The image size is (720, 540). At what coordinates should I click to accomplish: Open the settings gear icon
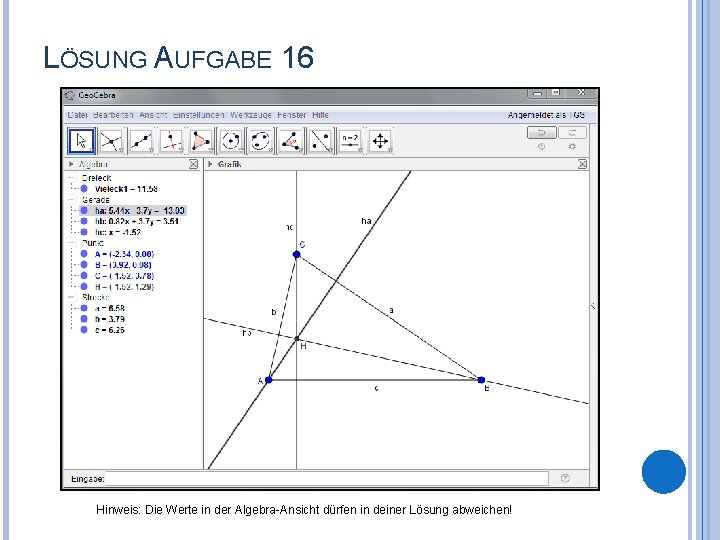coord(572,146)
